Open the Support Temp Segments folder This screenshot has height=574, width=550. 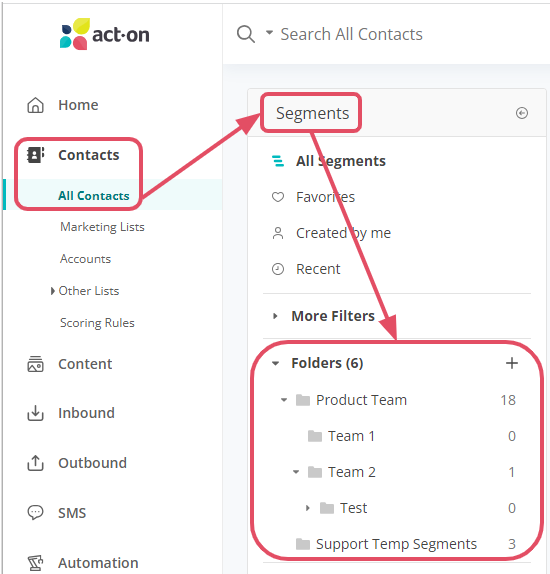(396, 544)
